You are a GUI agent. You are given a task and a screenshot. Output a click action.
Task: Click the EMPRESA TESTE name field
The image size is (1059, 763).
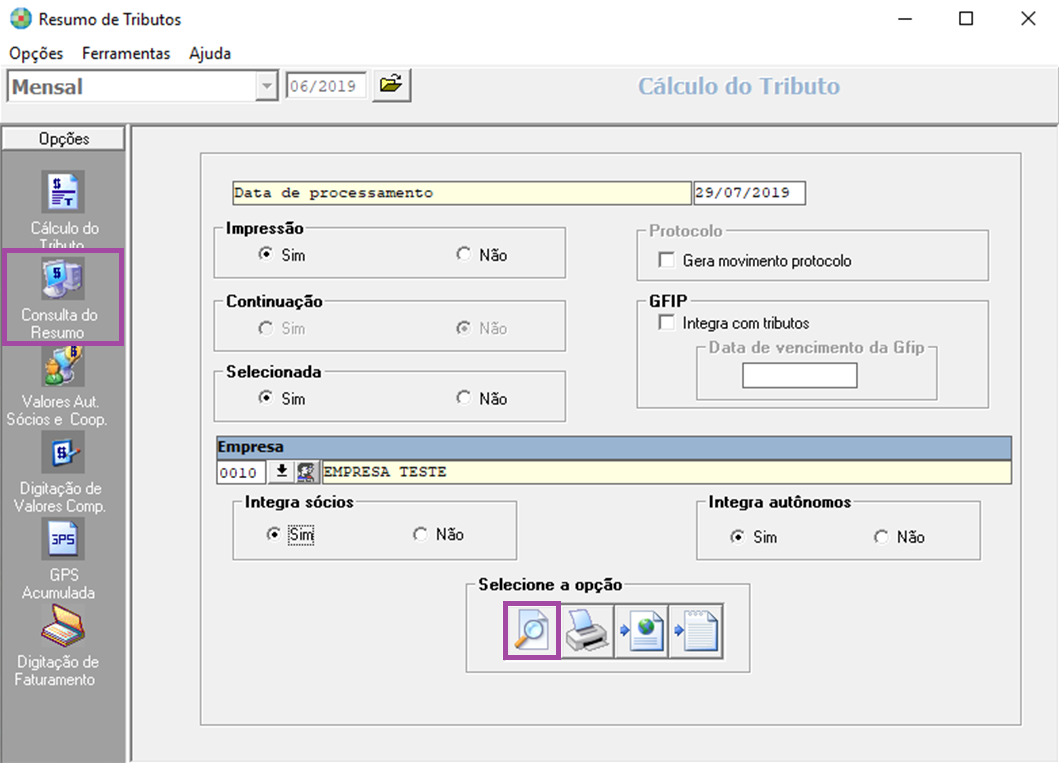[x=667, y=472]
